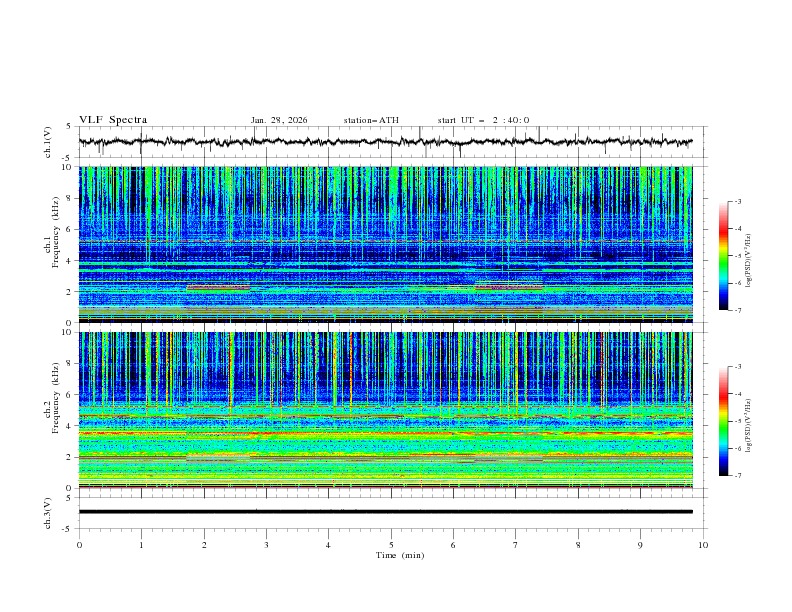Click time axis tick label "0"
The width and height of the screenshot is (792, 612).
click(x=79, y=545)
